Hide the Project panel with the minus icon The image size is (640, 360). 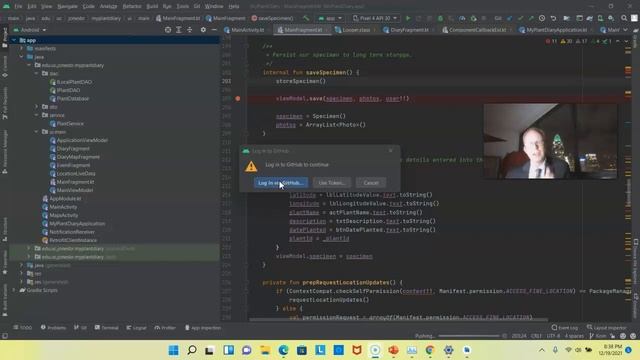point(214,30)
